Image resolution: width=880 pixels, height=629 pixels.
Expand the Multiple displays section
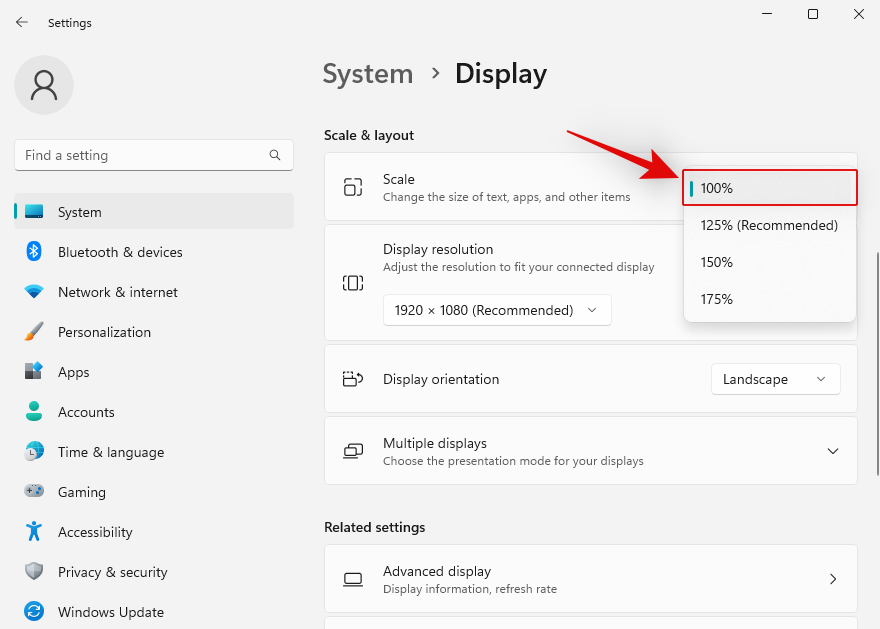833,451
